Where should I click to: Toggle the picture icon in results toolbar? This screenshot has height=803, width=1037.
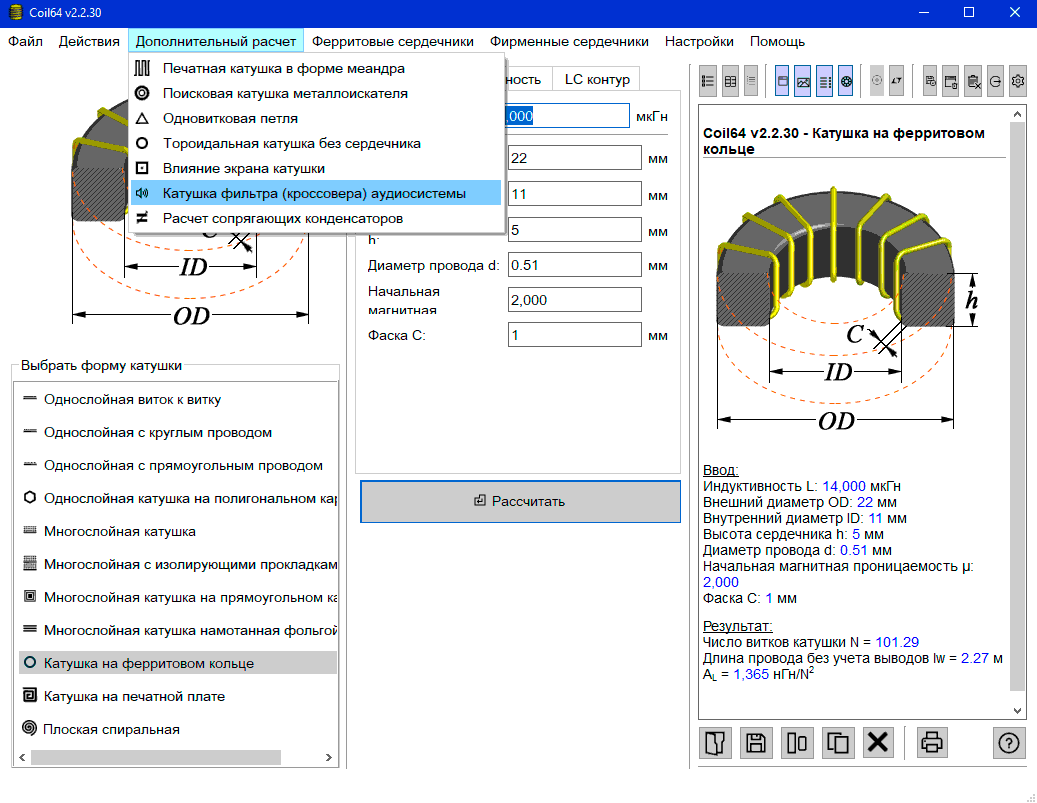[x=804, y=81]
